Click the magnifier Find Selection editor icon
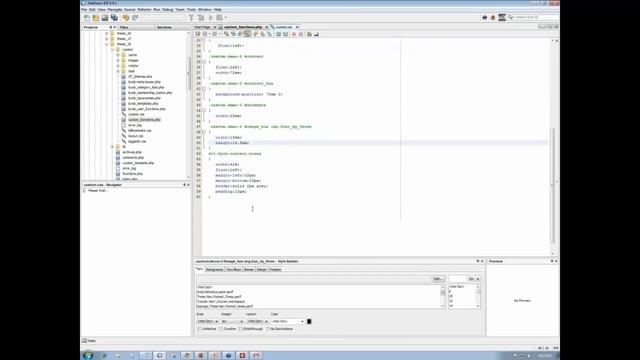Image resolution: width=640 pixels, height=360 pixels. (226, 34)
